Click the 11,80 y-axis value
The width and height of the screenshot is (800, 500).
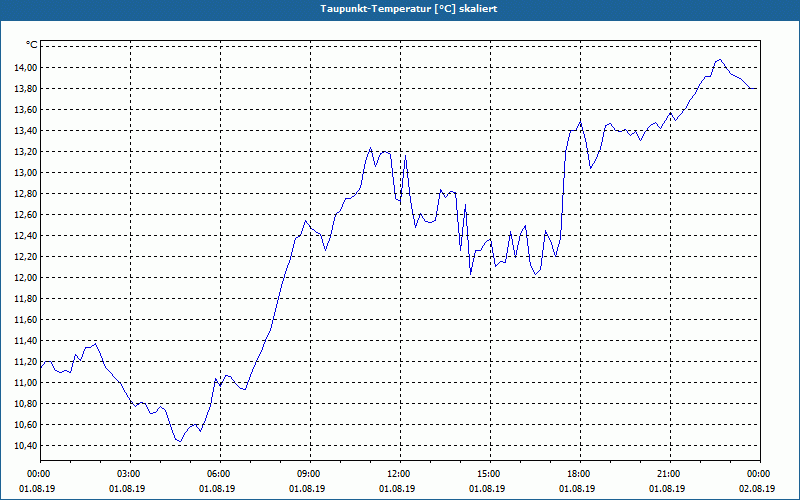pos(27,298)
